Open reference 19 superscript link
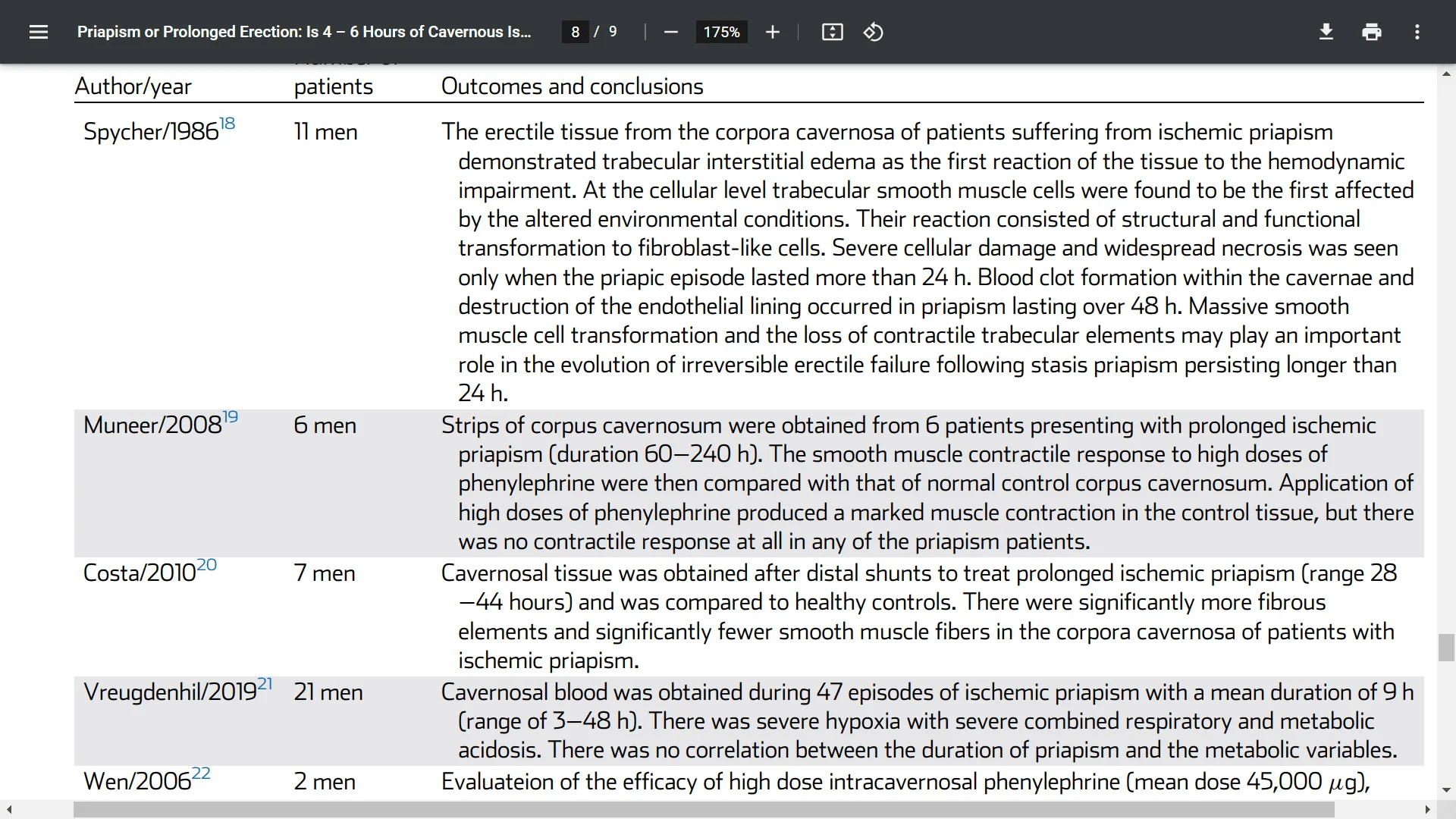 point(231,416)
